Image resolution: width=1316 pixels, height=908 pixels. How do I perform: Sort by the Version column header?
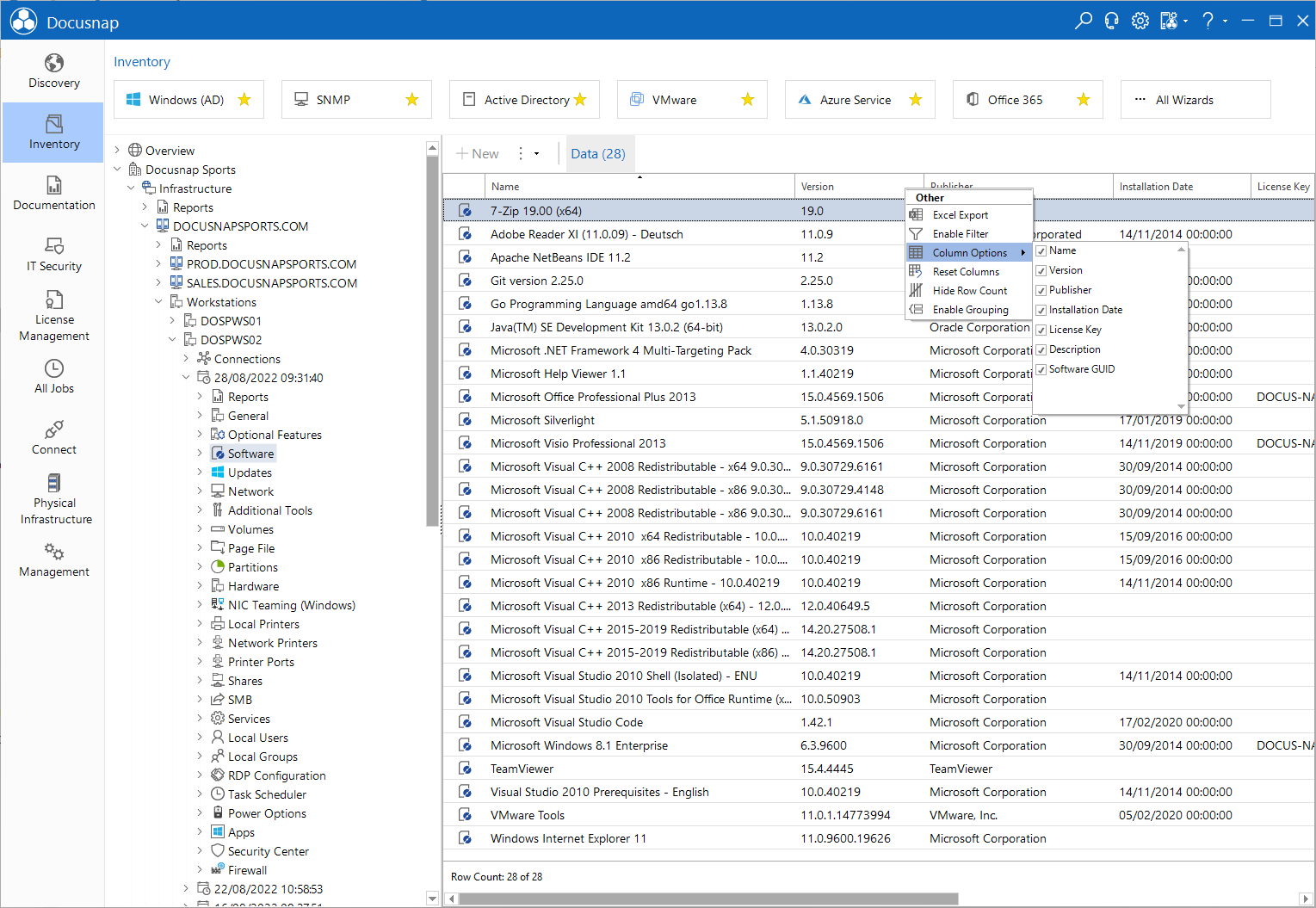coord(859,187)
